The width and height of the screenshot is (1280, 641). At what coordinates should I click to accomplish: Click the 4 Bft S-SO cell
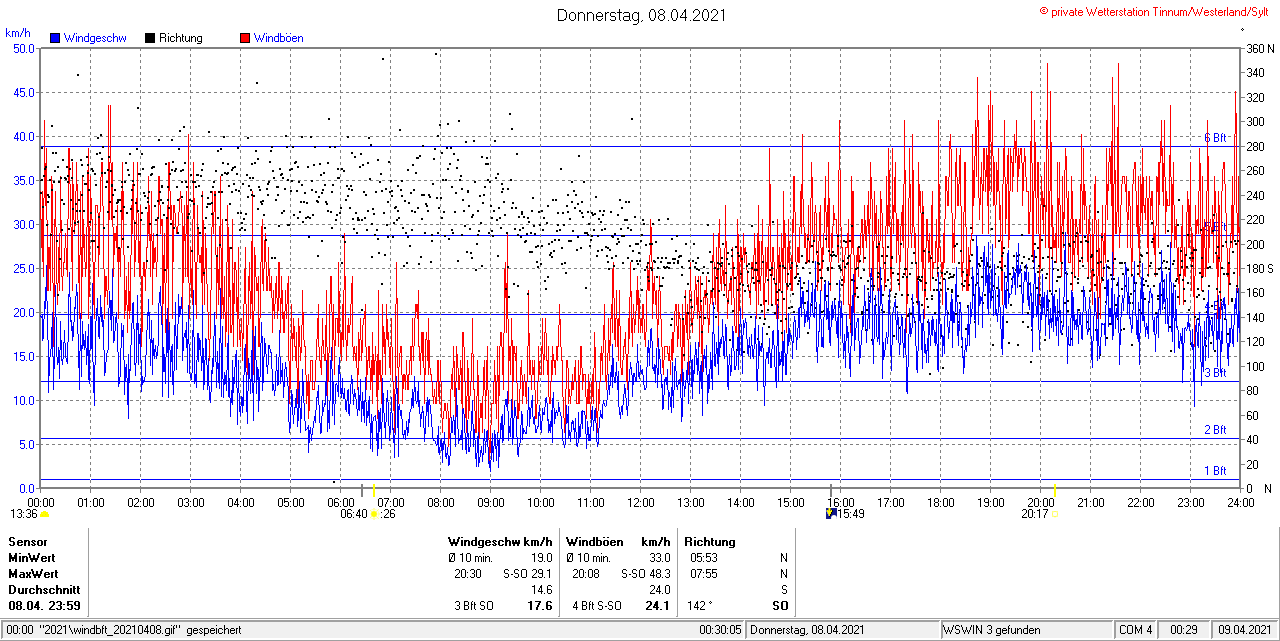(x=597, y=606)
